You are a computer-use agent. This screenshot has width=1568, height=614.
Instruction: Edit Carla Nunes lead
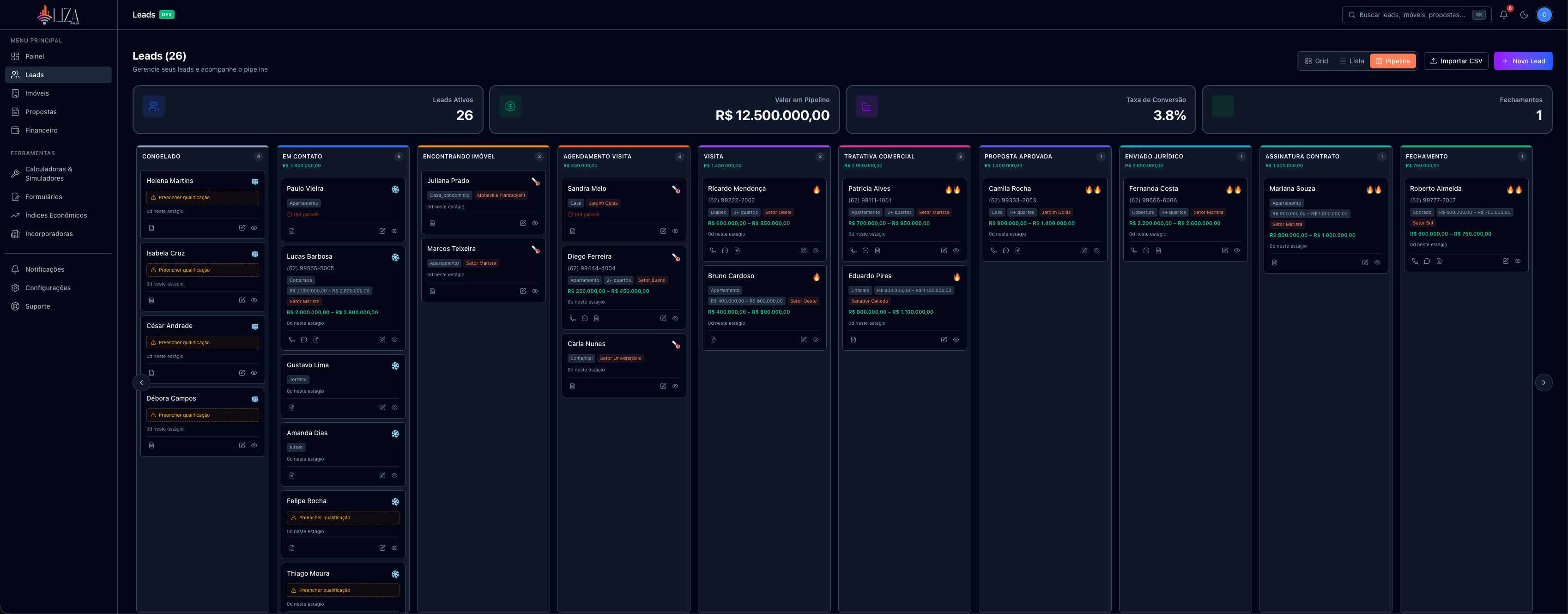(663, 386)
